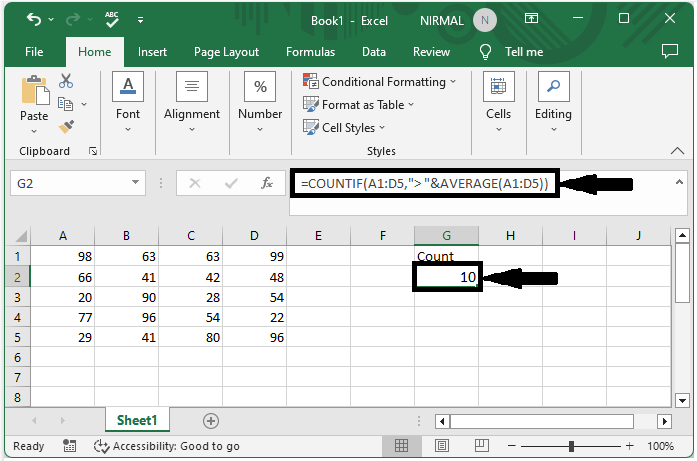
Task: Click the Insert Function fx icon
Action: pyautogui.click(x=267, y=183)
